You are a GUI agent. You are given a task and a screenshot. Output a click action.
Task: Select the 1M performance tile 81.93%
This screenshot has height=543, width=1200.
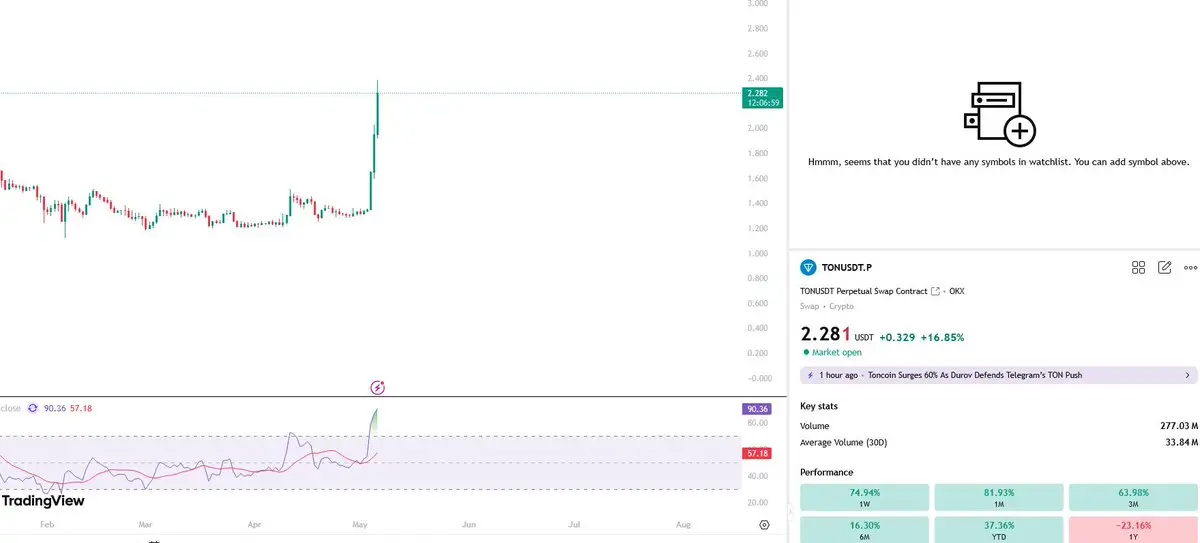pos(998,497)
